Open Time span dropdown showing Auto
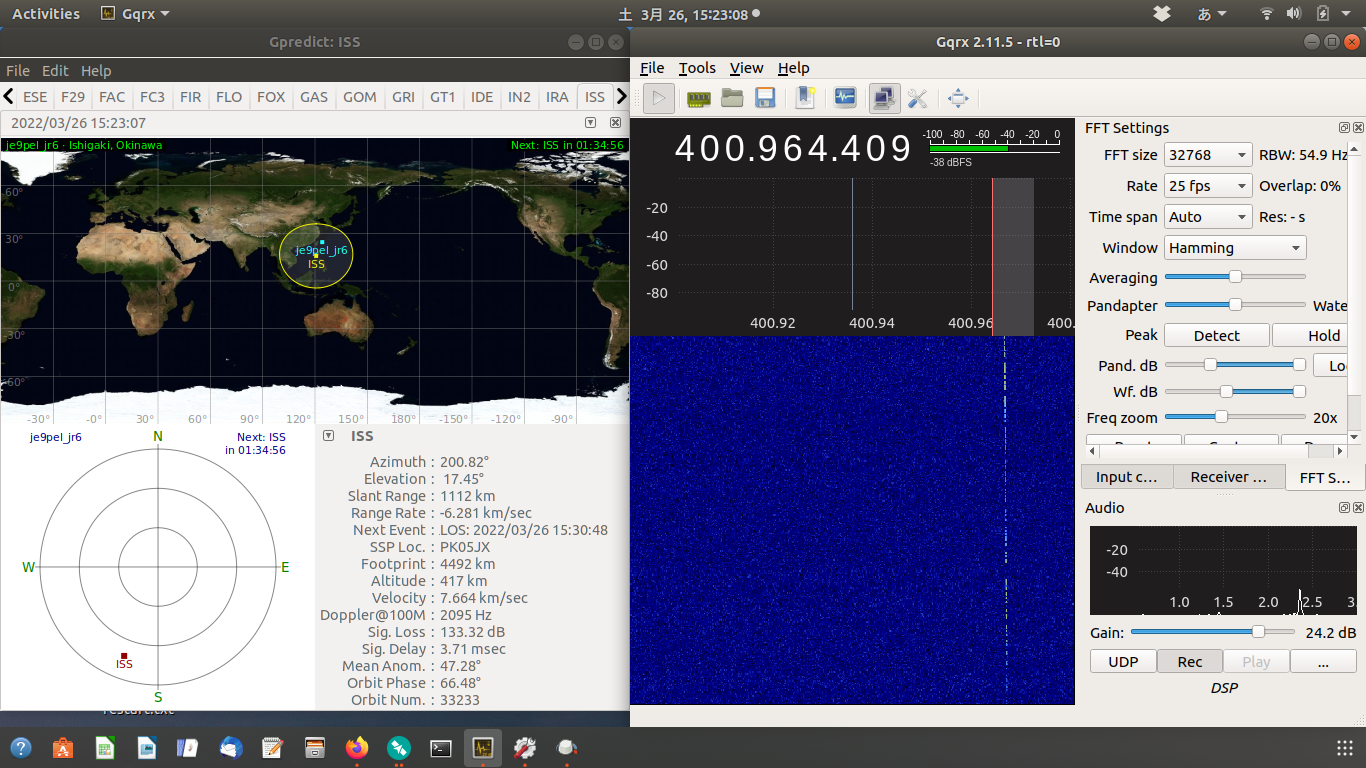1366x768 pixels. [1208, 217]
